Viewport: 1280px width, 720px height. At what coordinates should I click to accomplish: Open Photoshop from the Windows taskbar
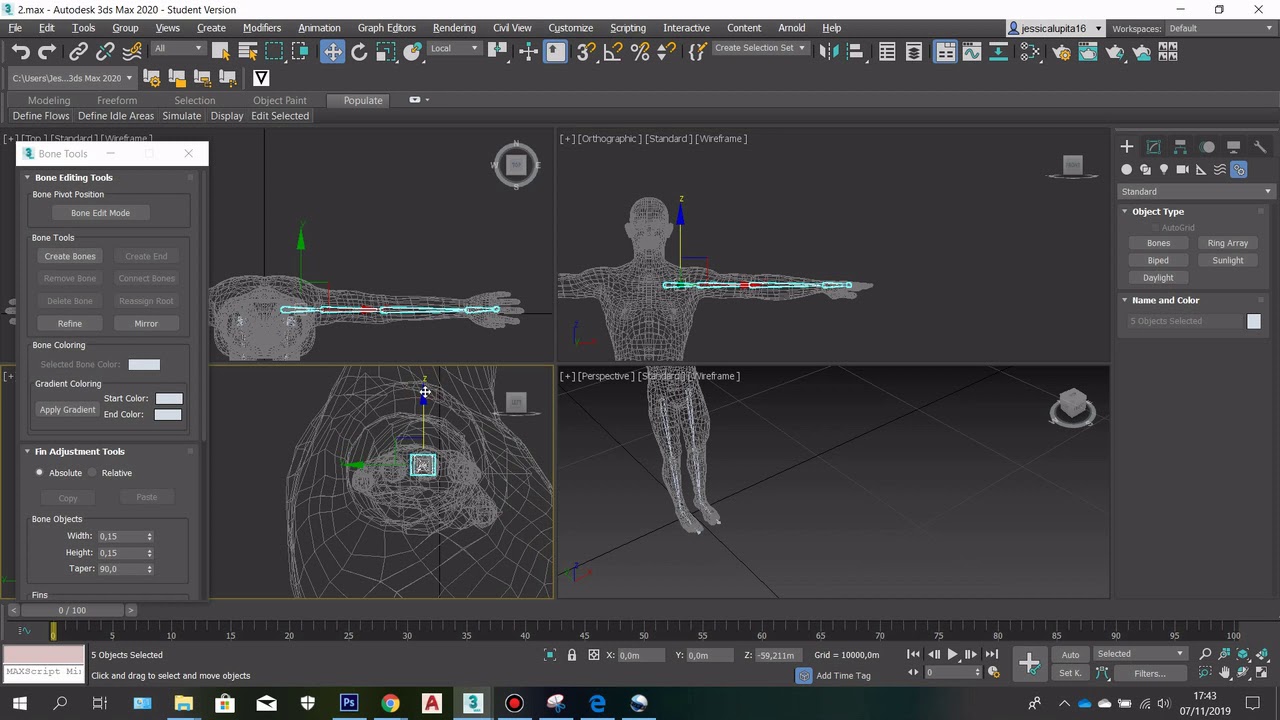348,703
